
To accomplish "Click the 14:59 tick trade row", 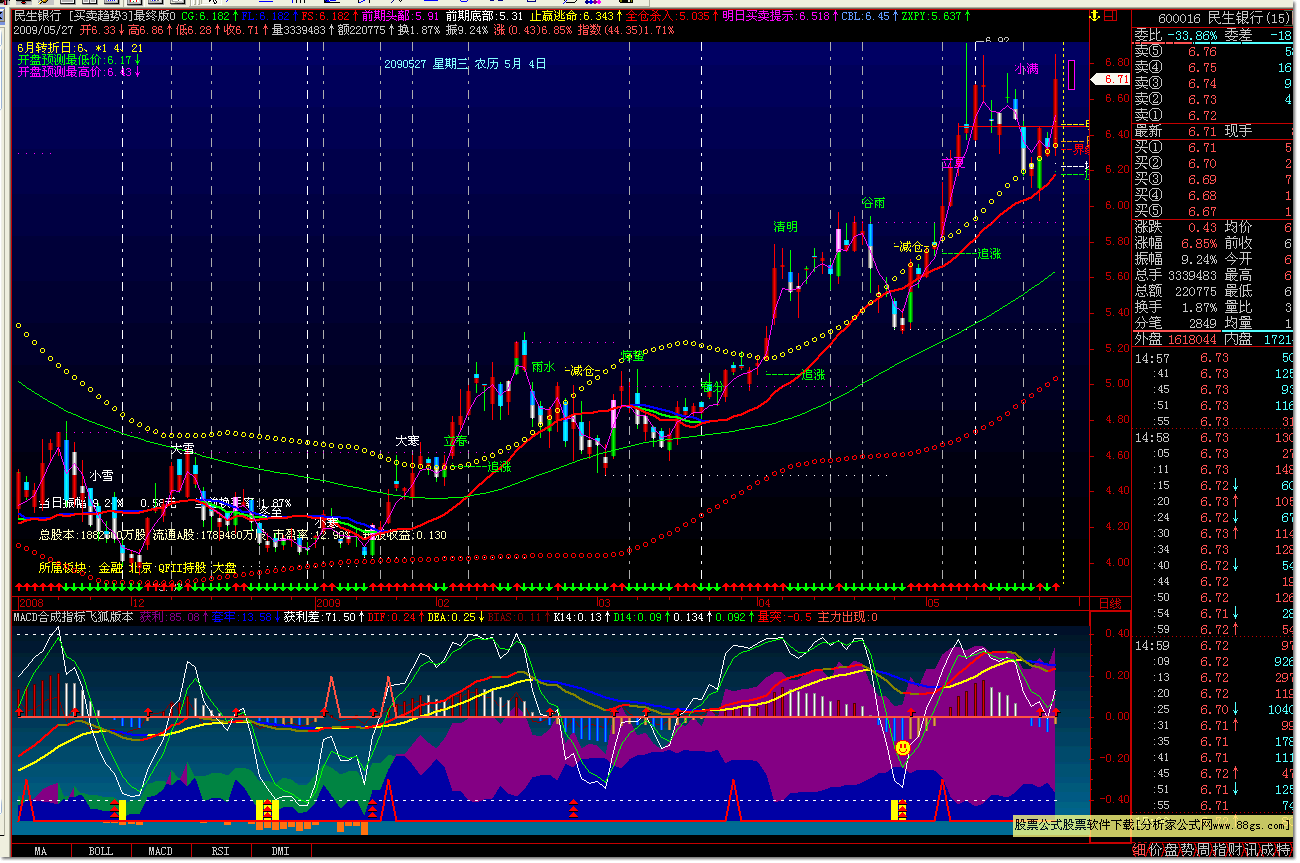I will click(x=1214, y=646).
